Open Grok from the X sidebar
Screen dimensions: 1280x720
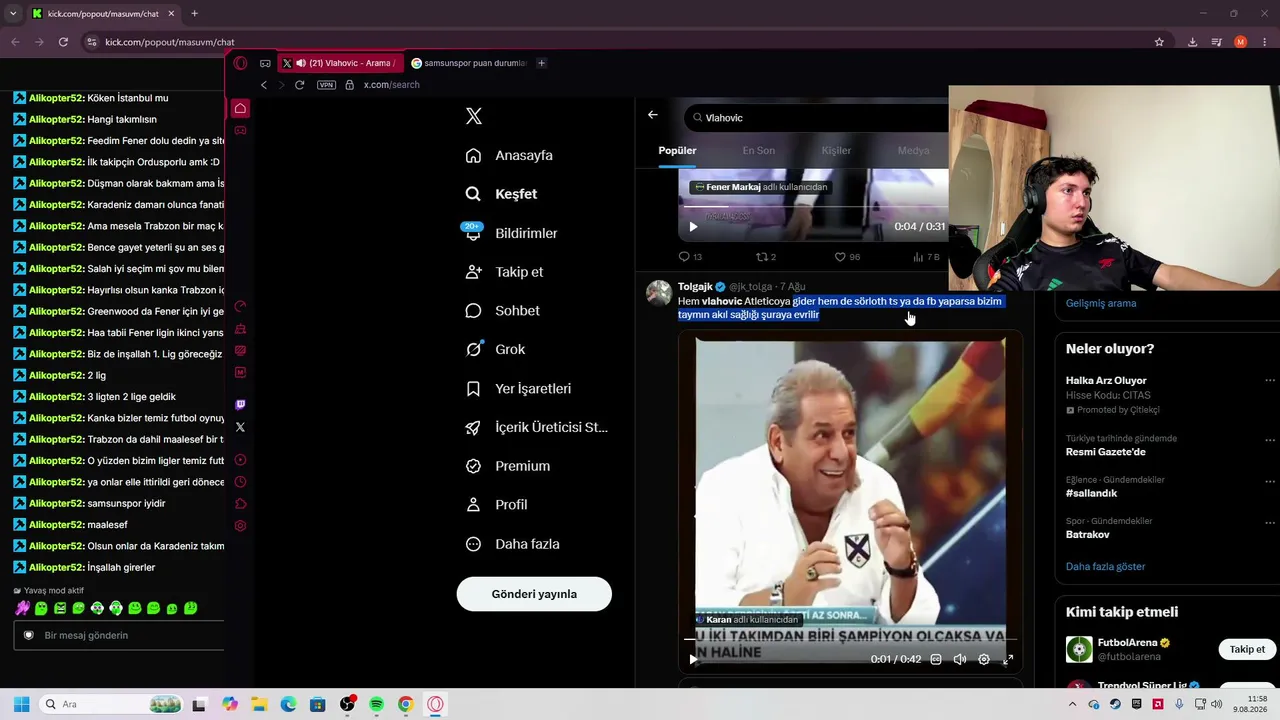[495, 349]
